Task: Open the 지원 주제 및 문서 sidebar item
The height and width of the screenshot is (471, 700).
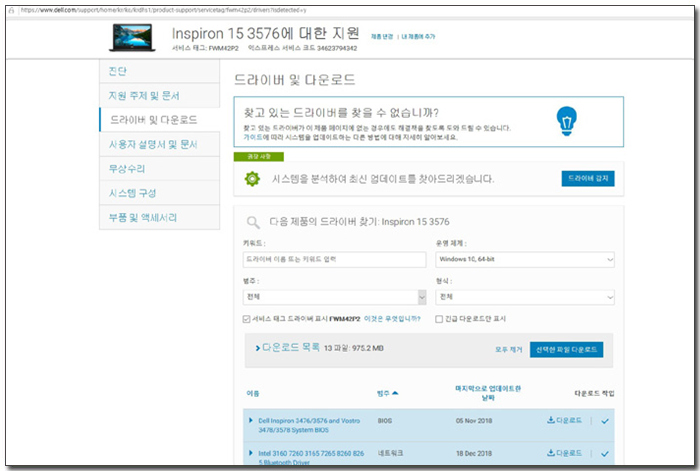Action: (159, 96)
